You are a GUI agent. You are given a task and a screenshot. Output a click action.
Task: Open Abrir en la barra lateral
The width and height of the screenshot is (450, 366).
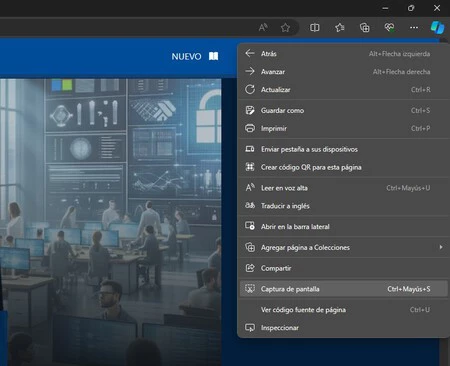344,226
